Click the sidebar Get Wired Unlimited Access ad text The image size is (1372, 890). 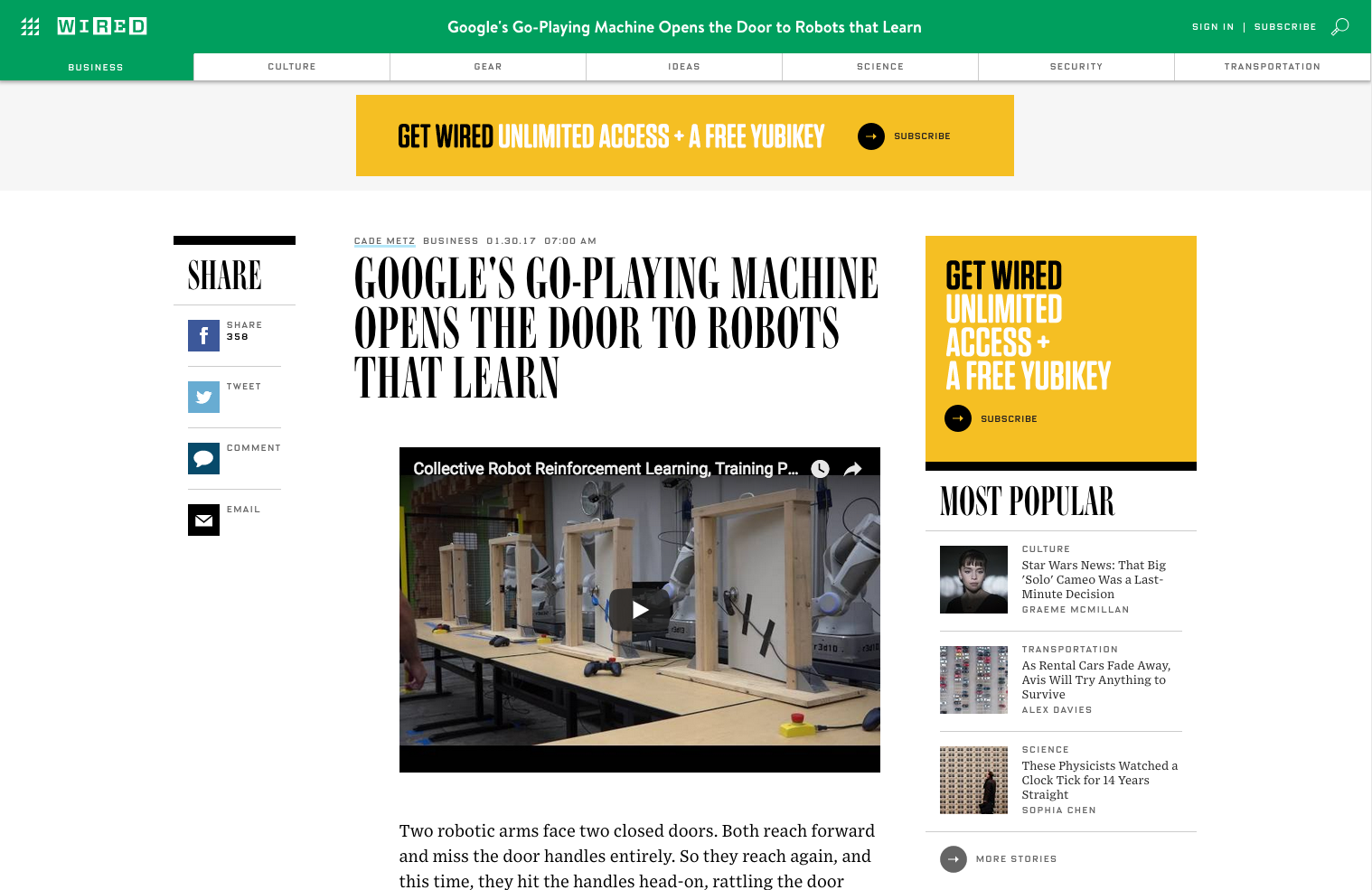pyautogui.click(x=1028, y=325)
